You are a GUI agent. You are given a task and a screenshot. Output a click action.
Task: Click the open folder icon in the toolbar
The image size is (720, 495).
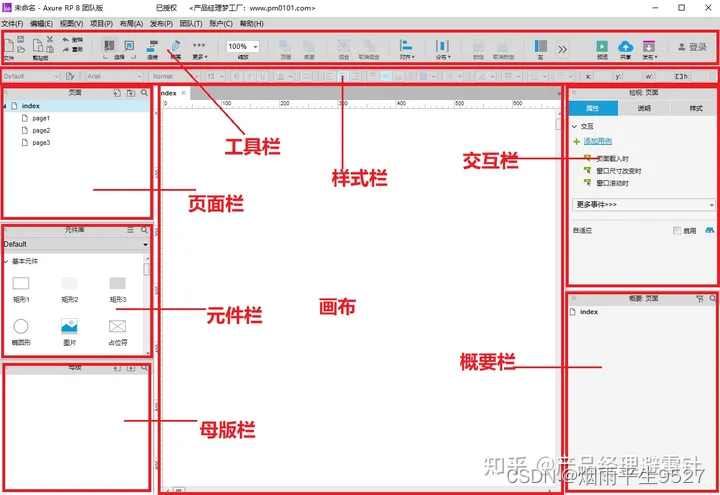[x=21, y=49]
